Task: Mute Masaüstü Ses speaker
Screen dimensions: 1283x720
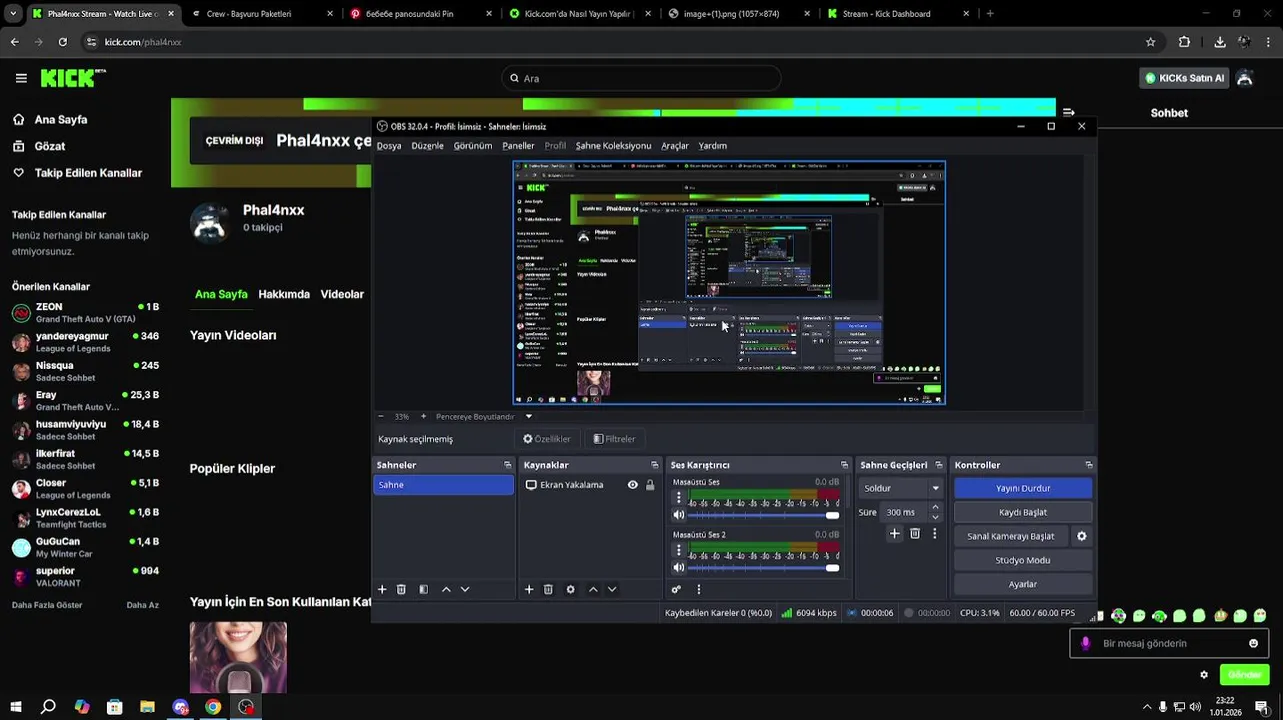Action: point(679,515)
